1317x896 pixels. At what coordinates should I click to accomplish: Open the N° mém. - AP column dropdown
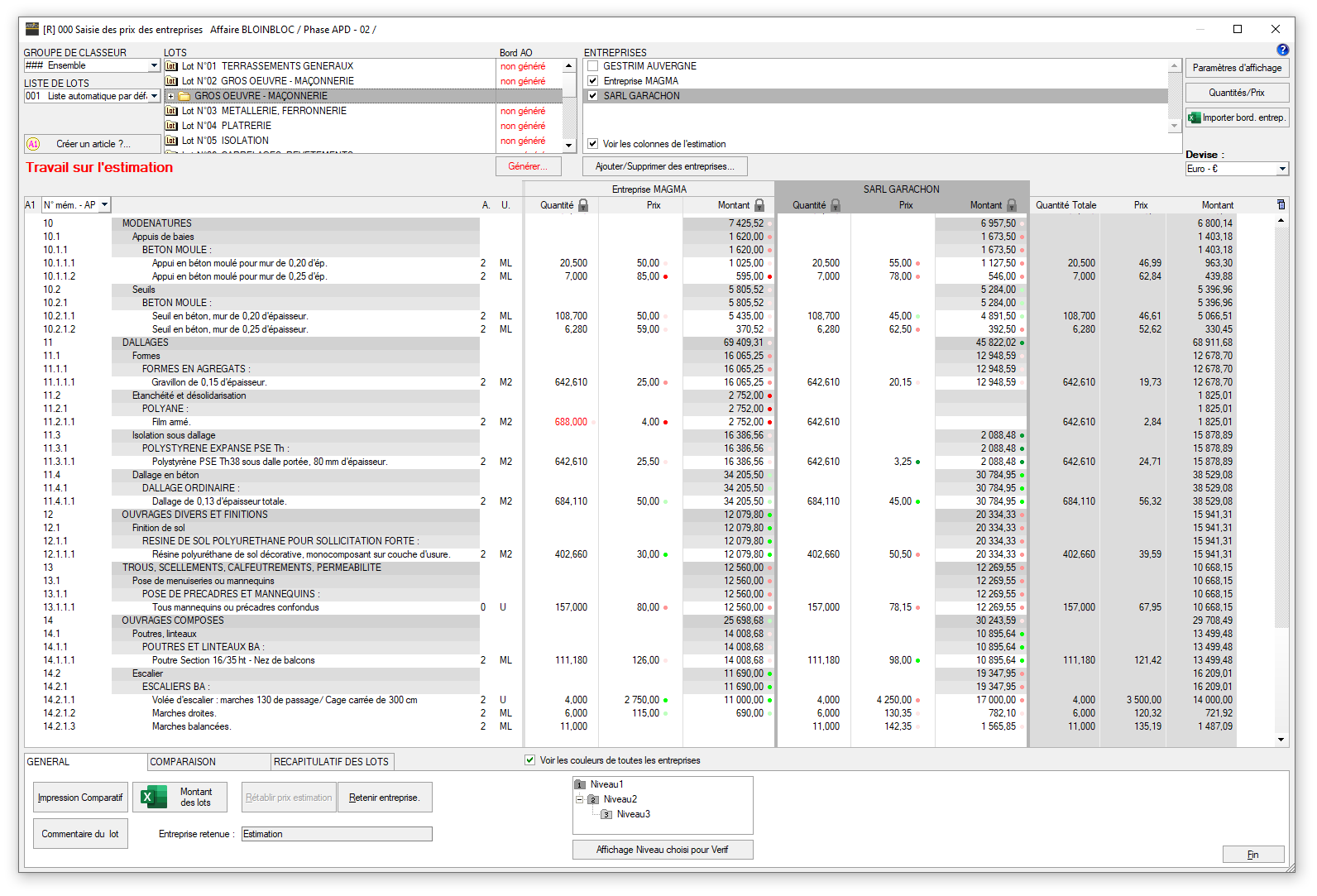(x=105, y=204)
